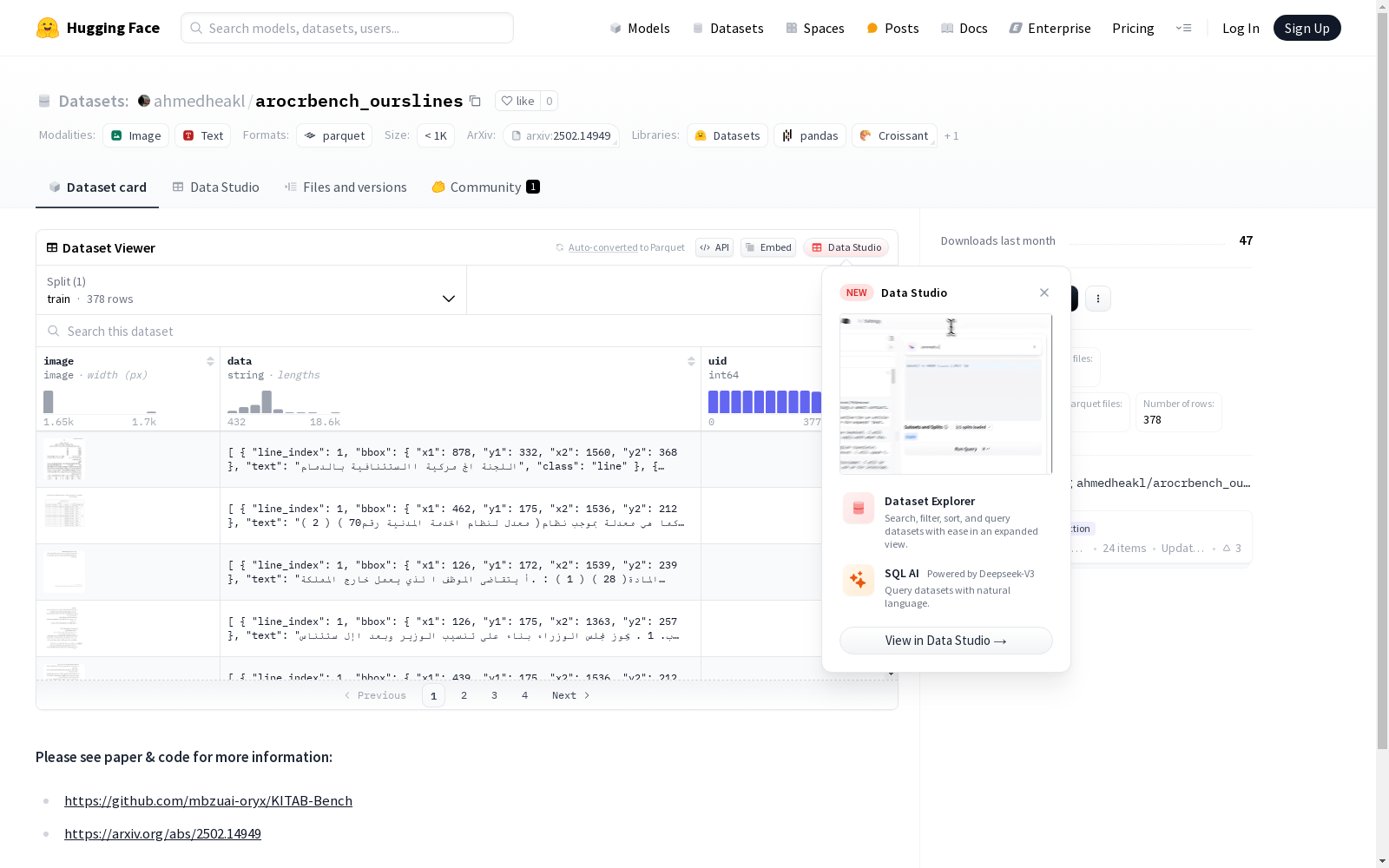Click the Embed button
Screen dimensions: 1389x868
pyautogui.click(x=768, y=247)
